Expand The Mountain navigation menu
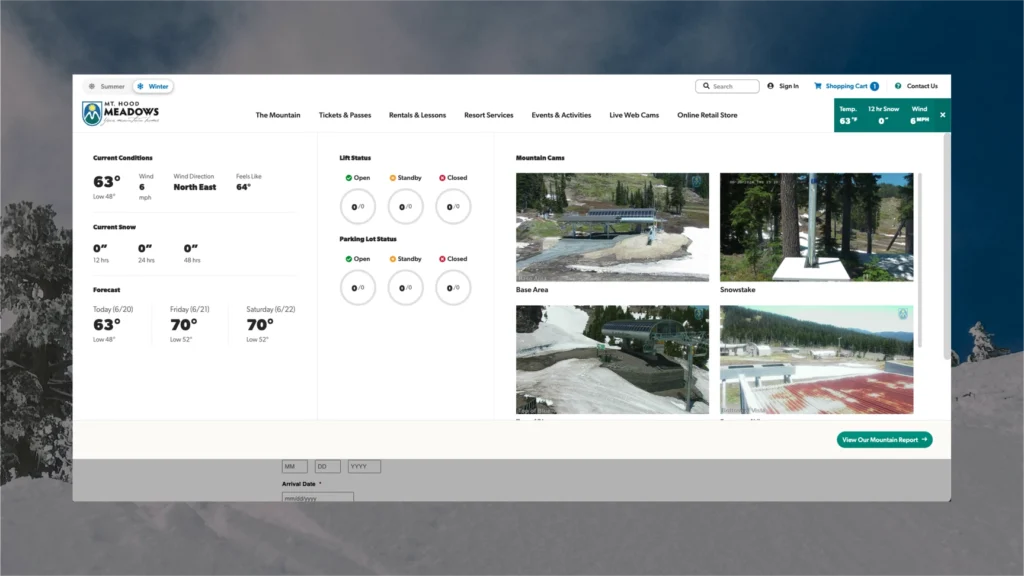This screenshot has height=576, width=1024. (x=277, y=115)
